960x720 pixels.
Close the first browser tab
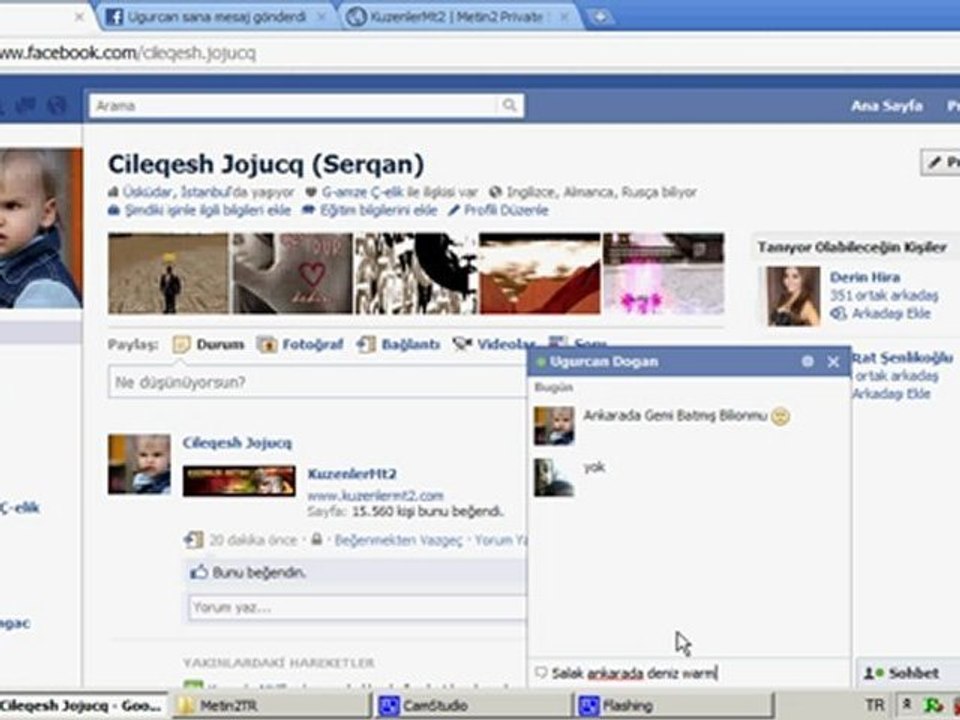pos(79,17)
